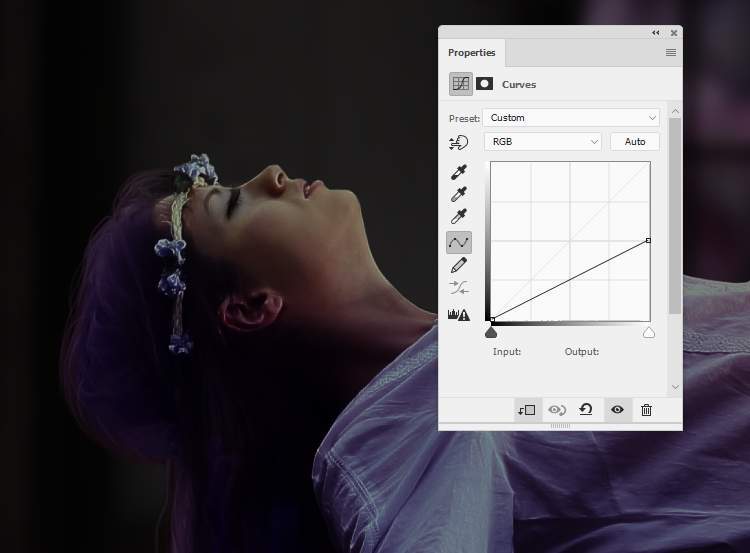
Task: Click the panel scroll down arrow
Action: (675, 387)
